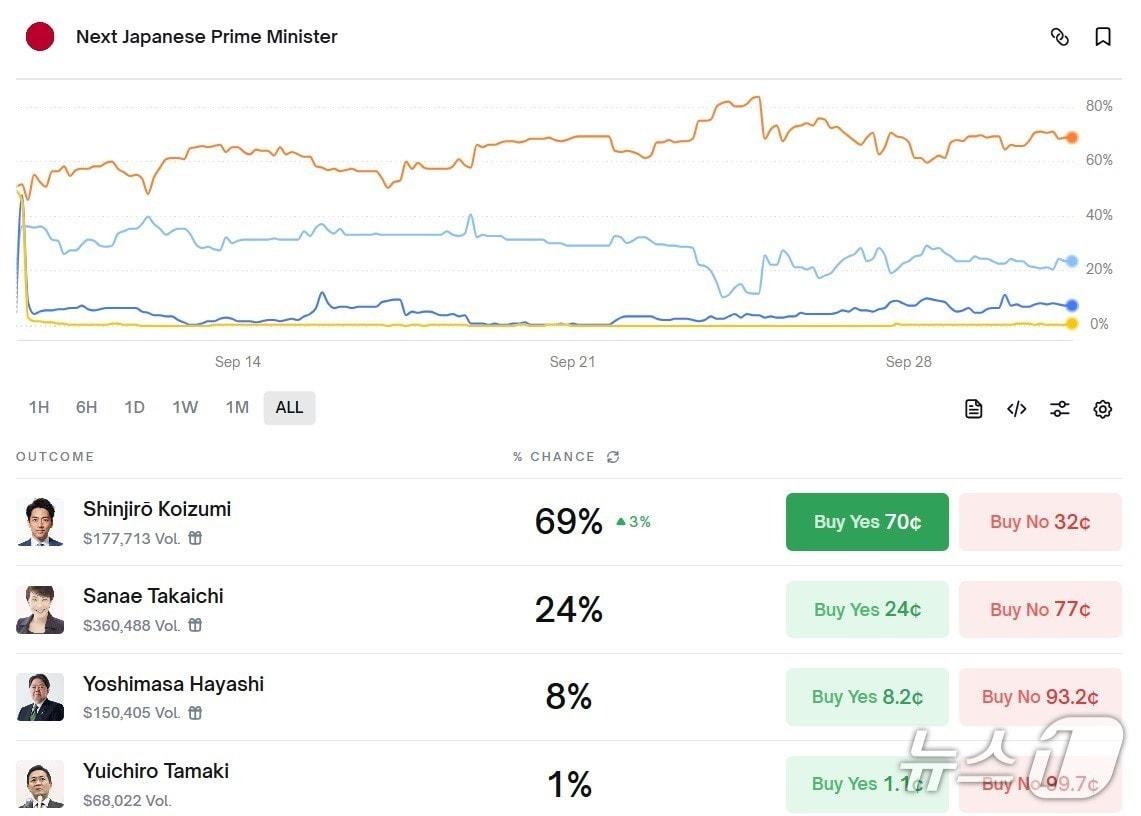
Task: Click the orange Koizumi line endpoint dot
Action: (1071, 137)
